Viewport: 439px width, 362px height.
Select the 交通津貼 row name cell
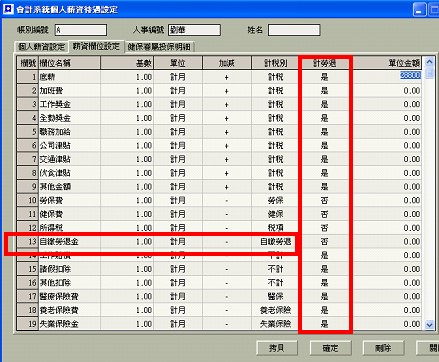pyautogui.click(x=69, y=159)
